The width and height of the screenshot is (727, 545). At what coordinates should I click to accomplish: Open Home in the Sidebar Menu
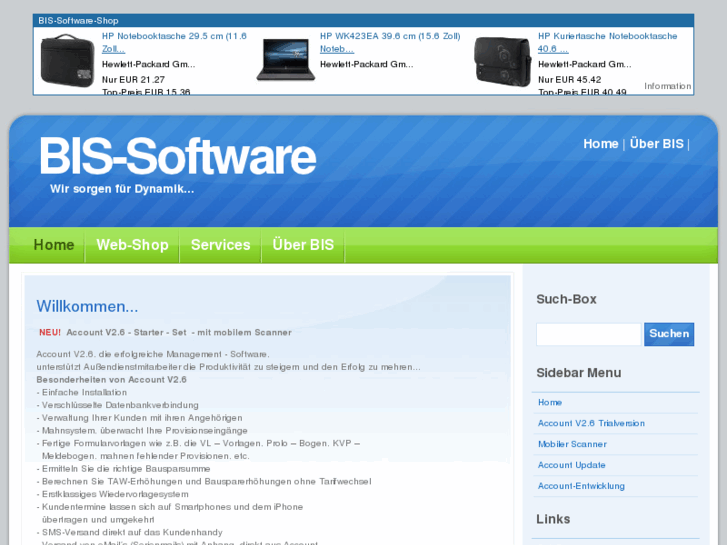point(550,403)
